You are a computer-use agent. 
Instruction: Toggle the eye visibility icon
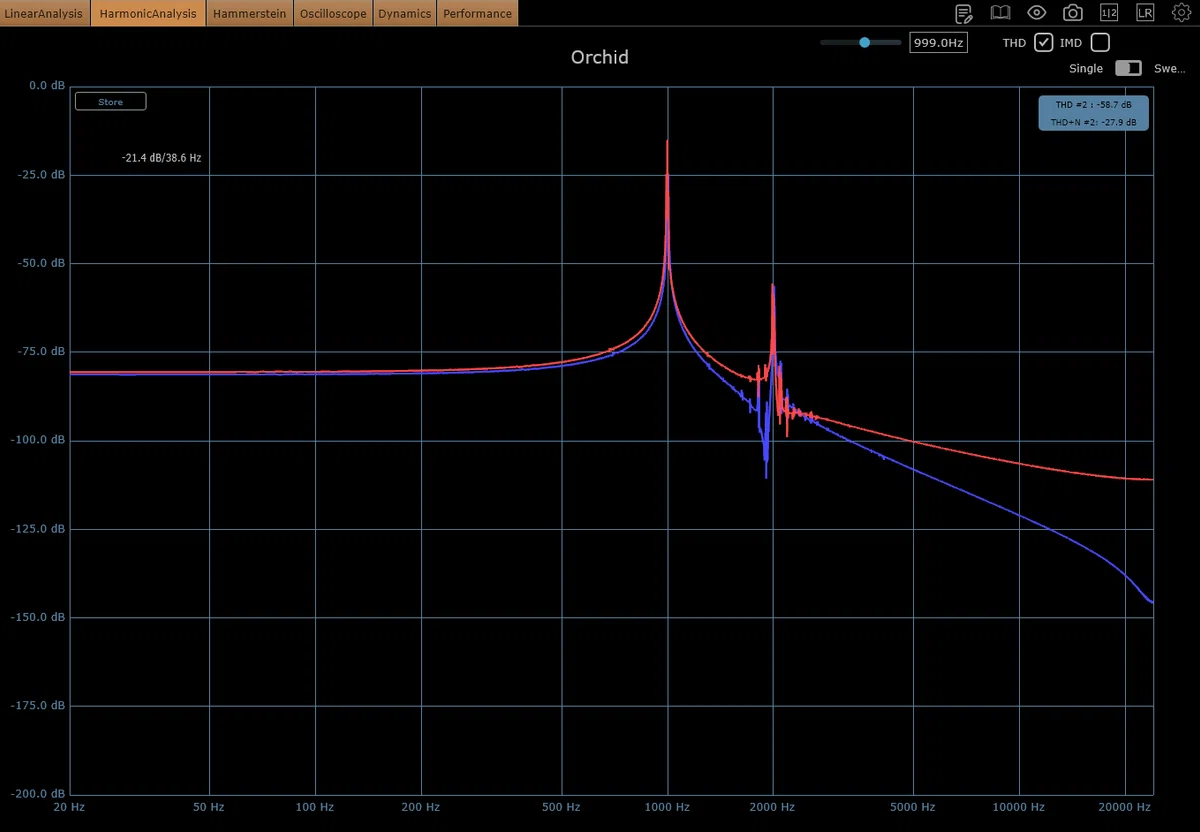coord(1037,13)
